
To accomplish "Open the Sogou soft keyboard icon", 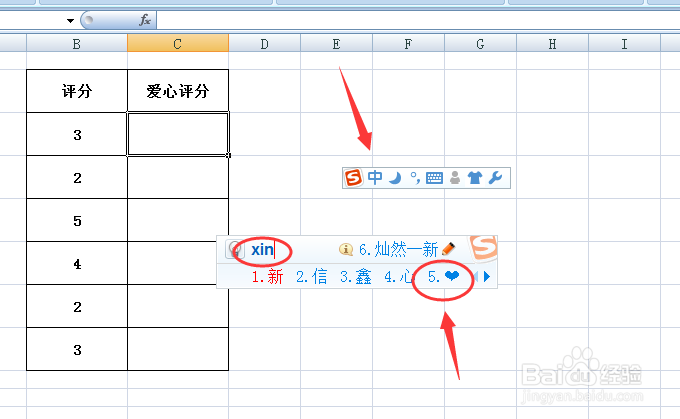I will [x=434, y=178].
